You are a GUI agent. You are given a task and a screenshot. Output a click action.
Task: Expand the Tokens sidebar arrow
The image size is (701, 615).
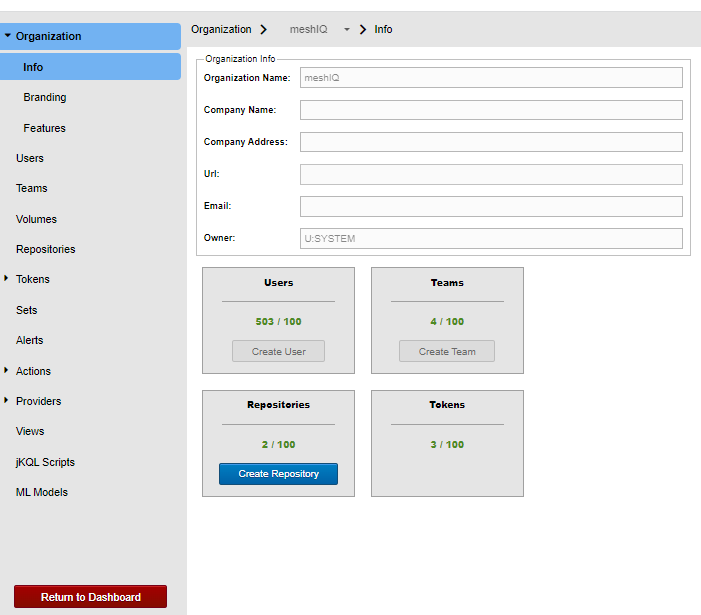pyautogui.click(x=6, y=278)
